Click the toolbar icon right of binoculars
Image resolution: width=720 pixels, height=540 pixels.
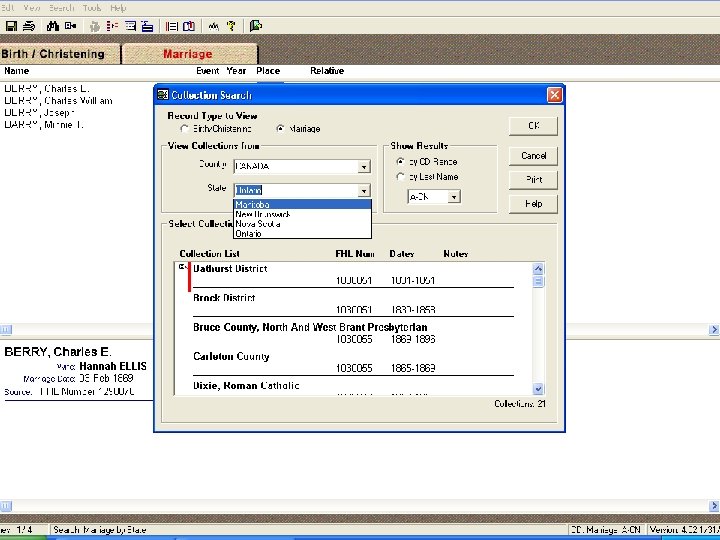click(x=70, y=26)
